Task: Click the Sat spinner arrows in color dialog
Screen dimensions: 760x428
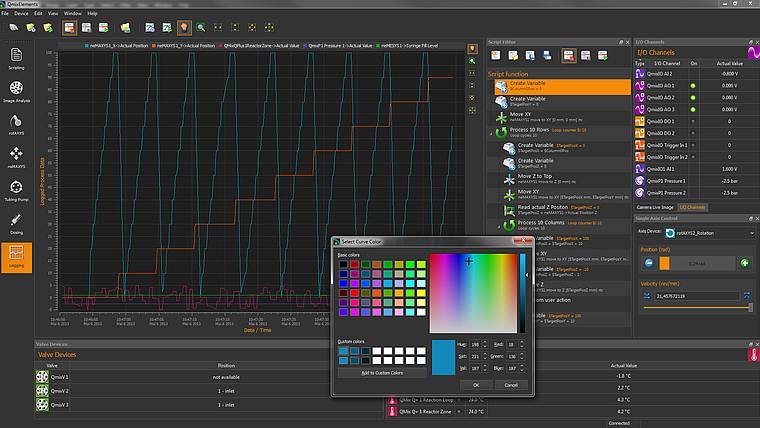Action: click(x=484, y=356)
